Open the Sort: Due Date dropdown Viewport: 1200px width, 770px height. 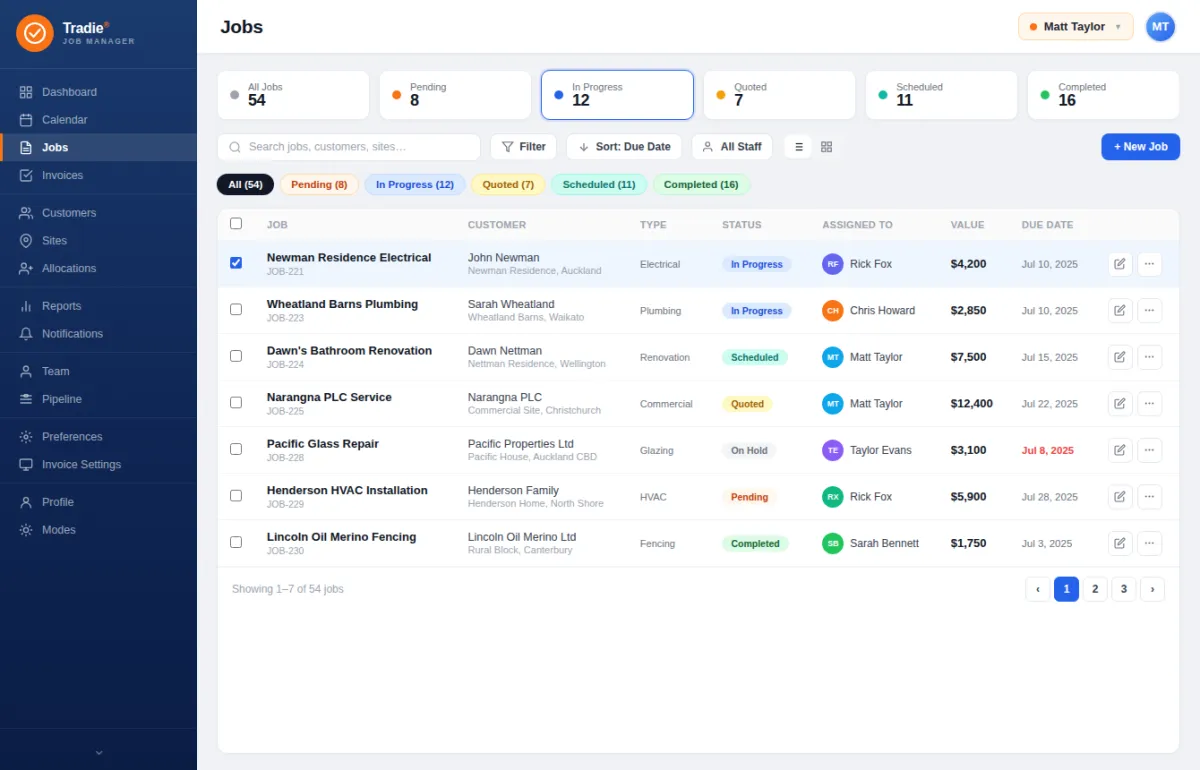[624, 147]
